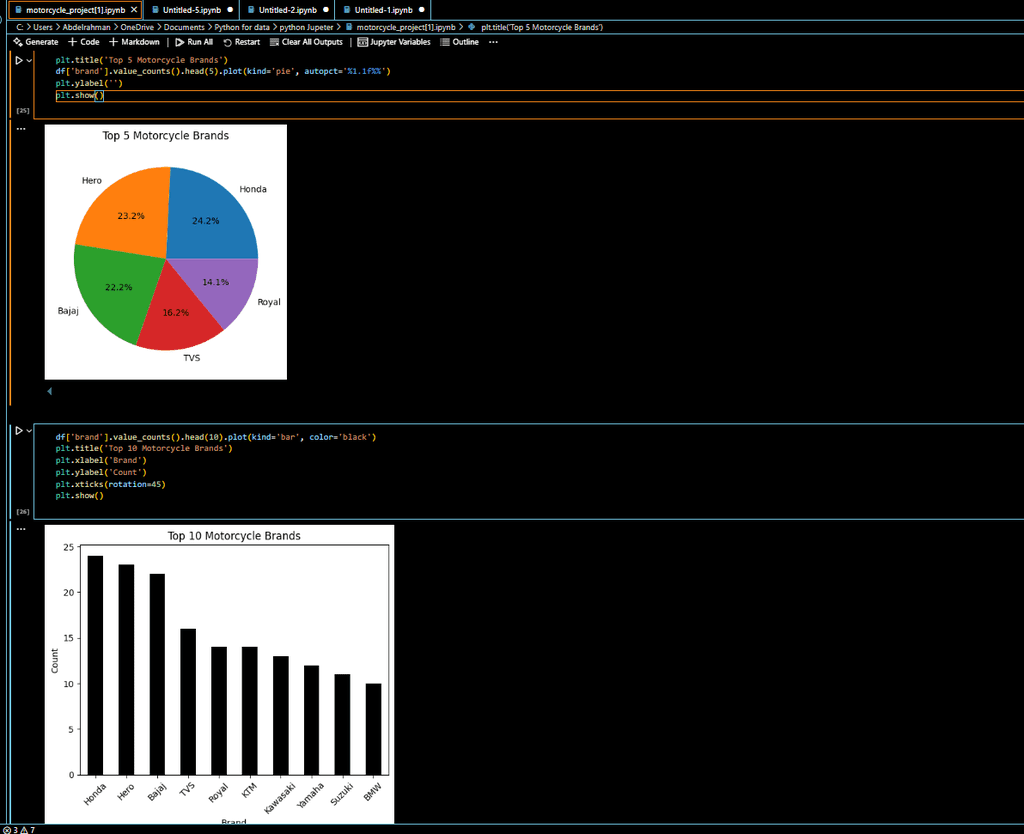The width and height of the screenshot is (1024, 834).
Task: Click the green Bajaj pie slice
Action: coord(118,287)
